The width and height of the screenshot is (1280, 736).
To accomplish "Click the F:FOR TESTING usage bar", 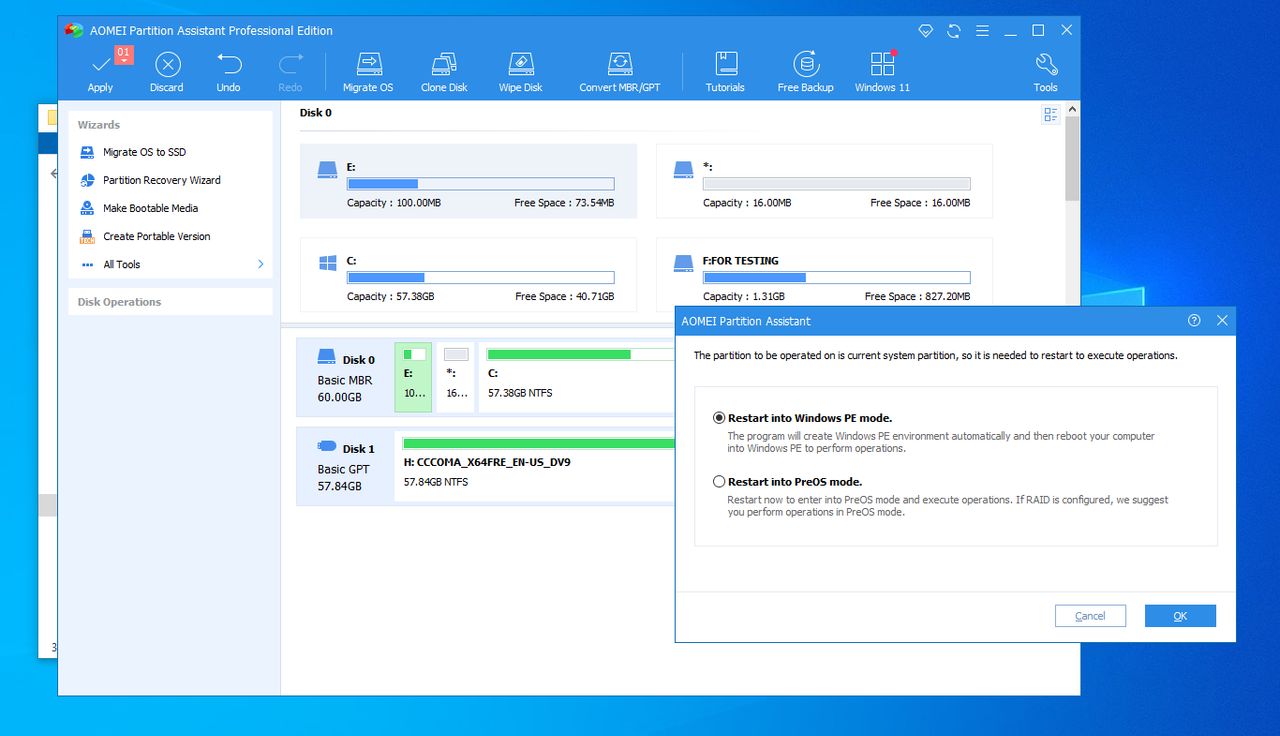I will click(x=836, y=277).
